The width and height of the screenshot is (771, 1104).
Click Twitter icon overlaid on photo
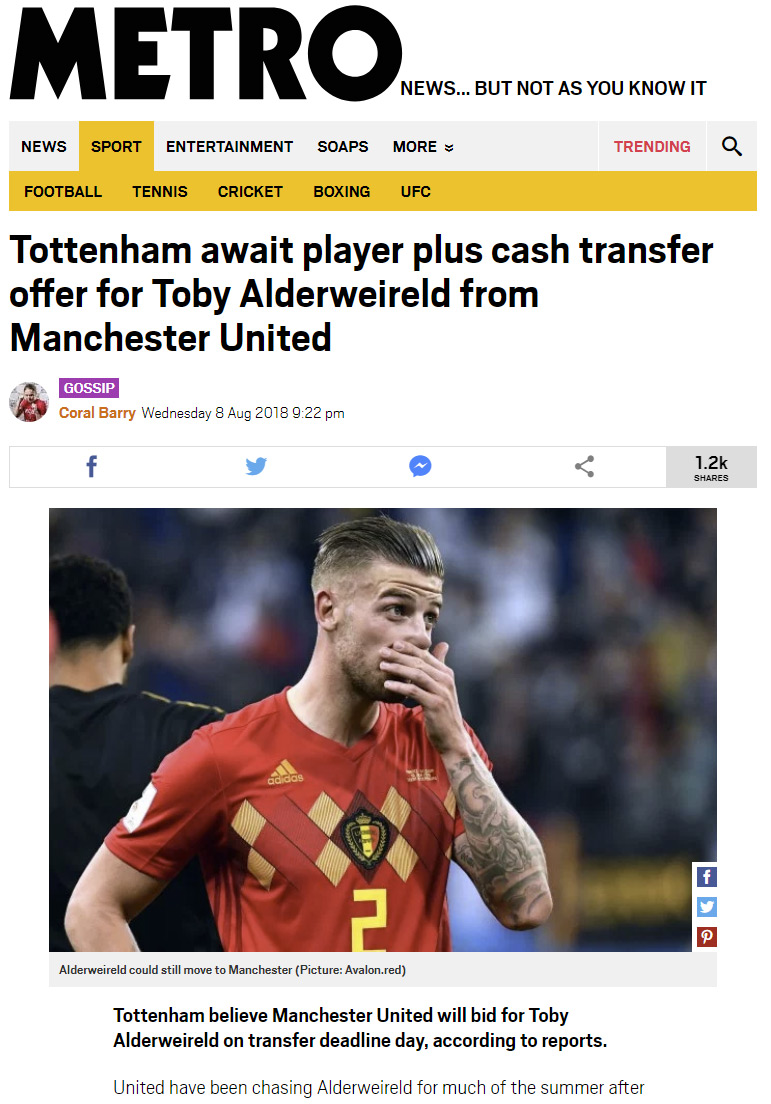(x=706, y=907)
